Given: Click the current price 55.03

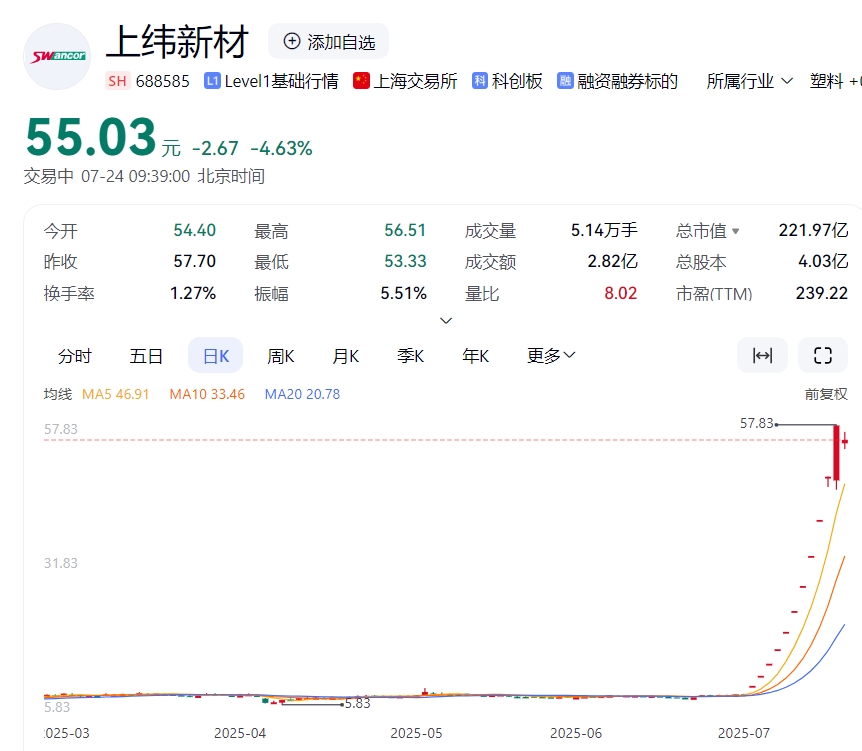Looking at the screenshot, I should pyautogui.click(x=91, y=137).
